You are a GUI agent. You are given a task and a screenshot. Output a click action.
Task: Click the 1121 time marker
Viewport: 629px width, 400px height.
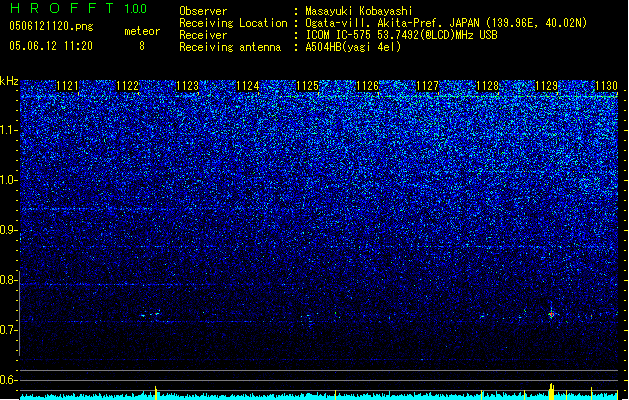tap(67, 86)
